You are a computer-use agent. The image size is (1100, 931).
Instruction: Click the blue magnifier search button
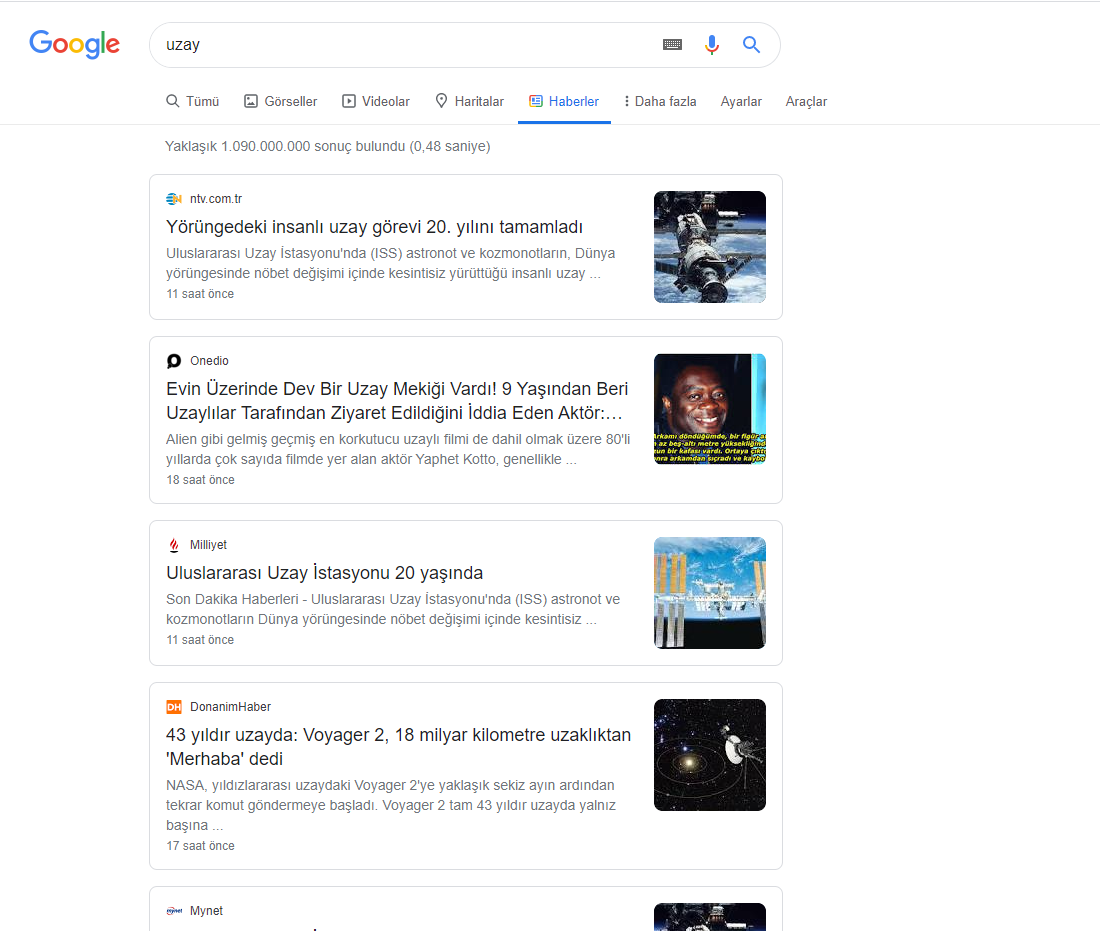751,45
